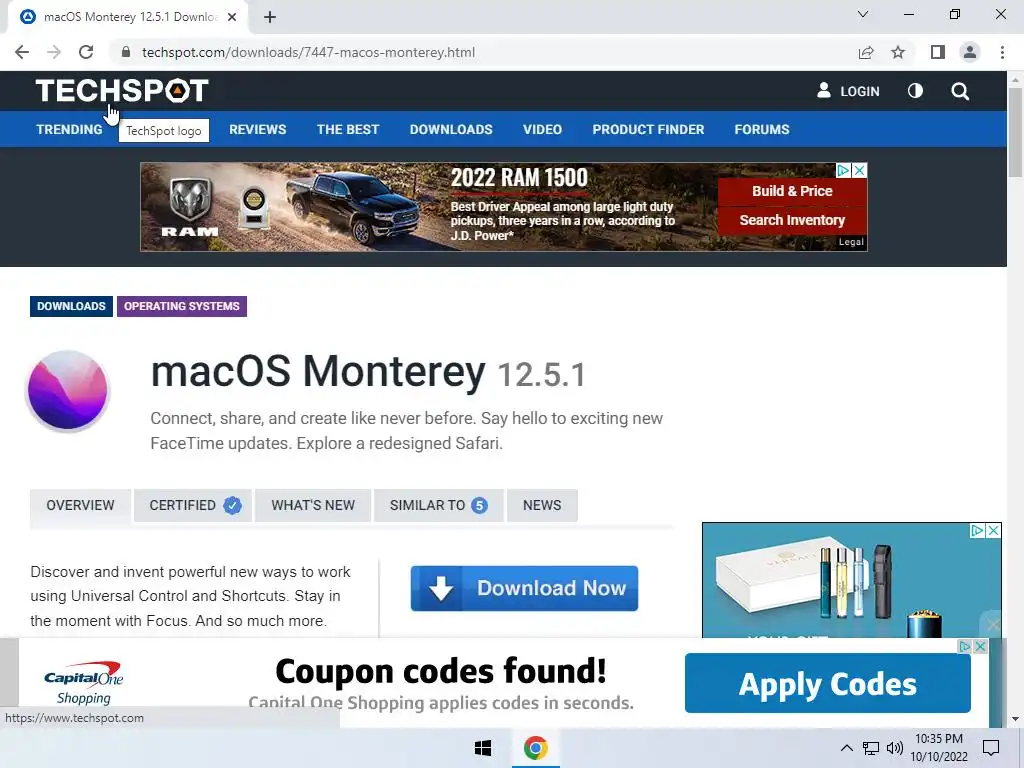Select the NEWS tab
This screenshot has width=1024, height=768.
(x=542, y=505)
